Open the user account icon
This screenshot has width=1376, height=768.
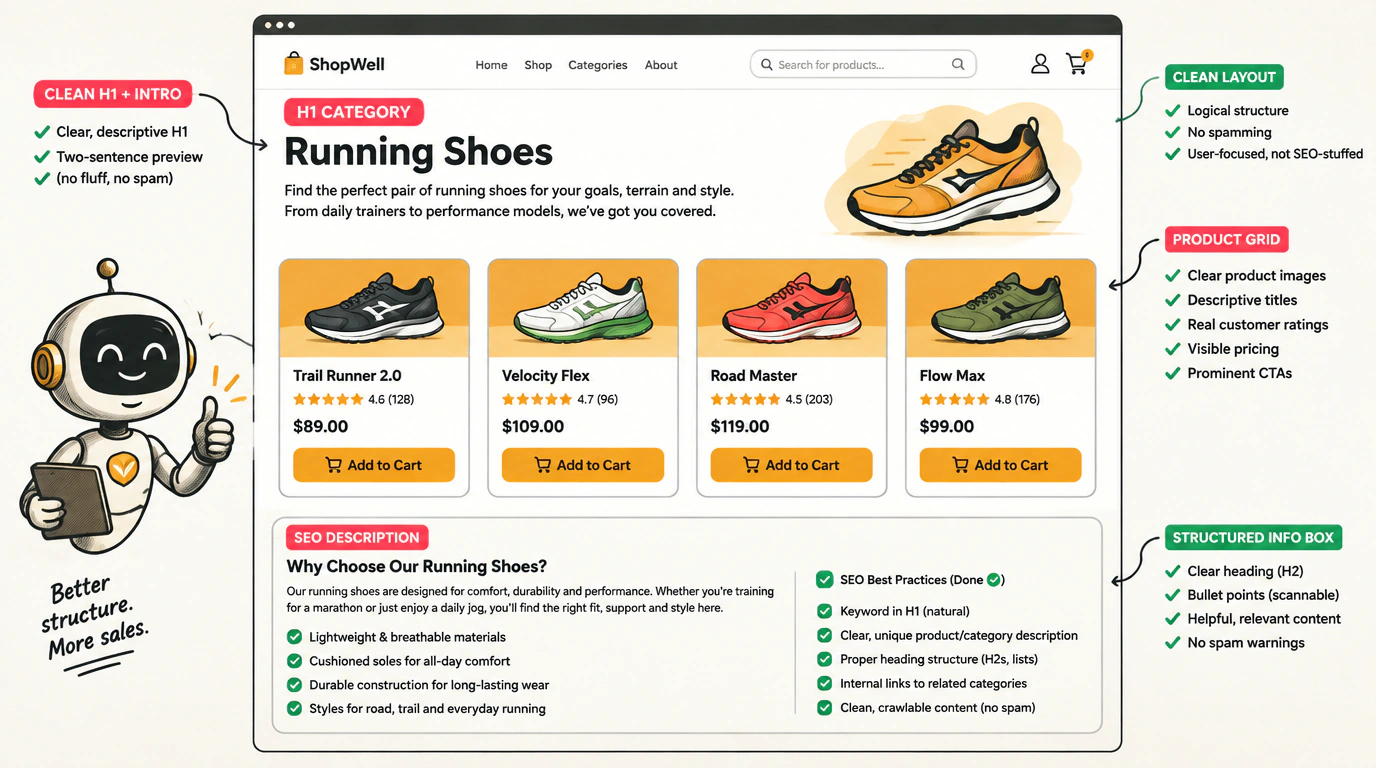click(x=1040, y=64)
